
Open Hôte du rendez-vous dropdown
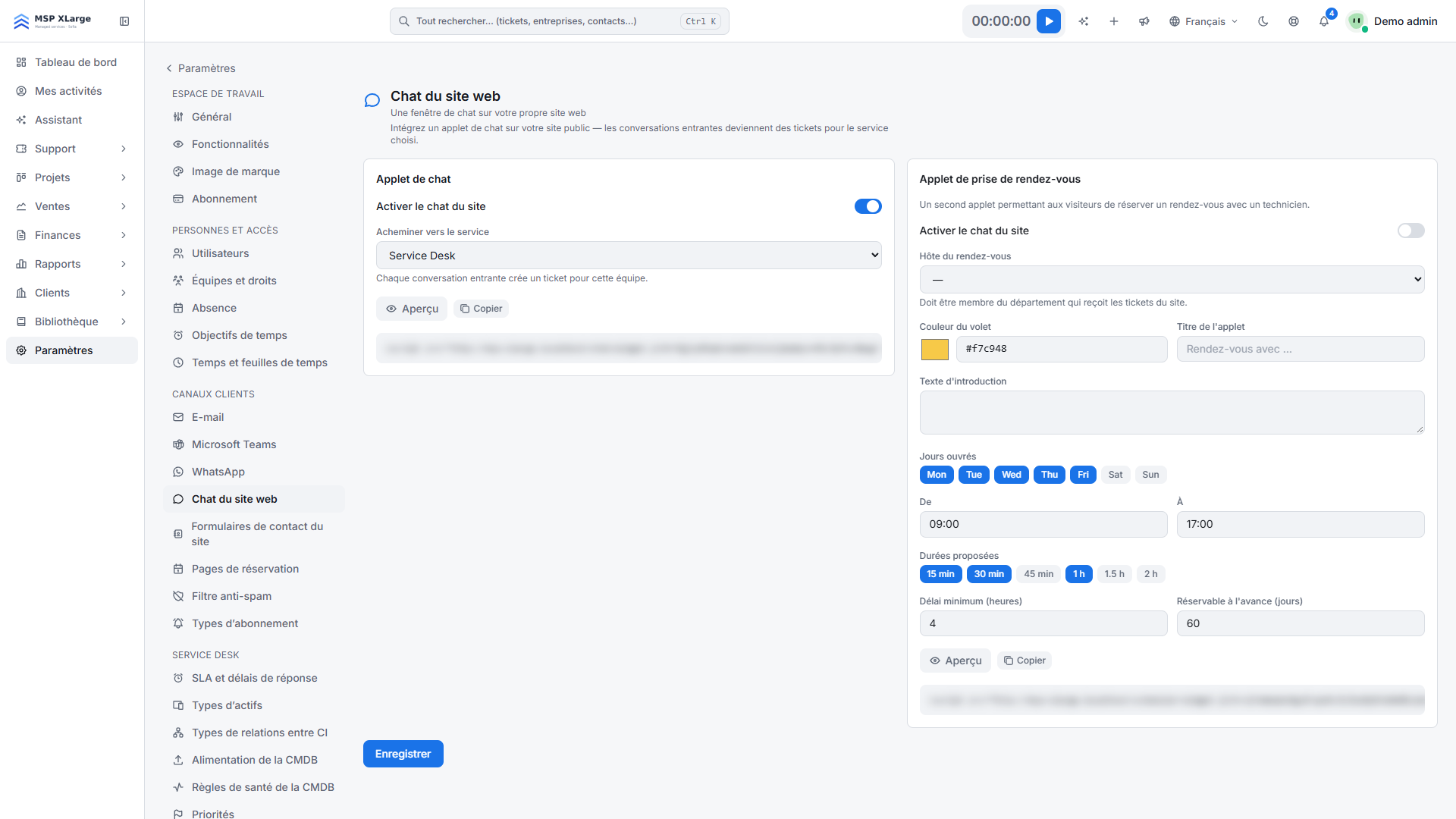(x=1172, y=280)
